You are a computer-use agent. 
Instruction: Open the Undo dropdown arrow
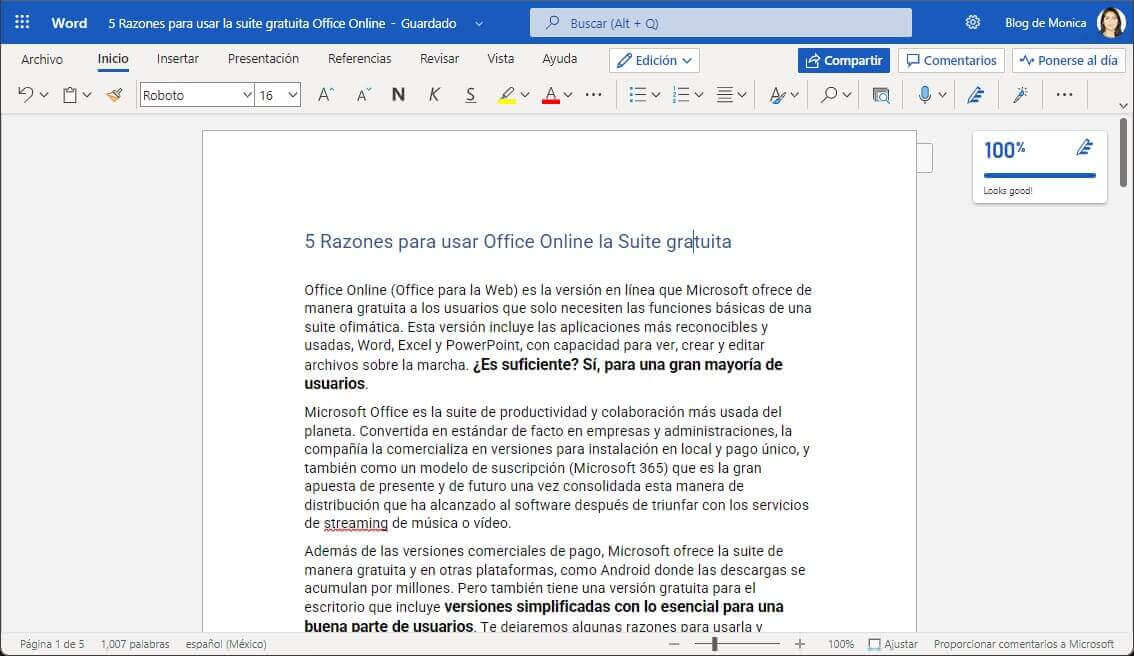41,94
